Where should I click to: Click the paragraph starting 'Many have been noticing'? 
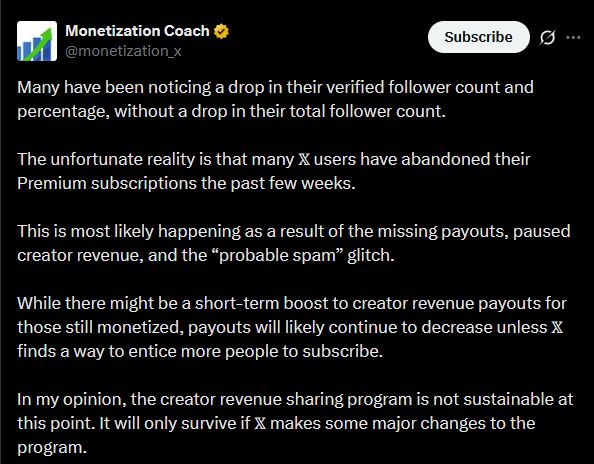point(275,99)
